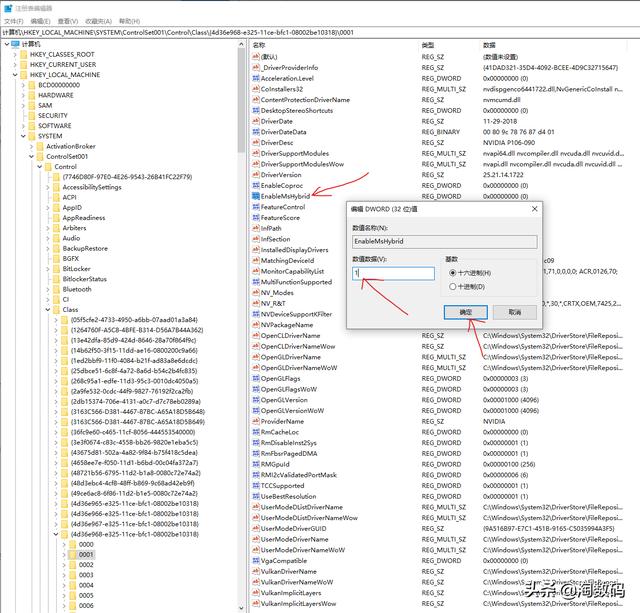Select the Acceleration.Level DWORD icon

(x=256, y=78)
